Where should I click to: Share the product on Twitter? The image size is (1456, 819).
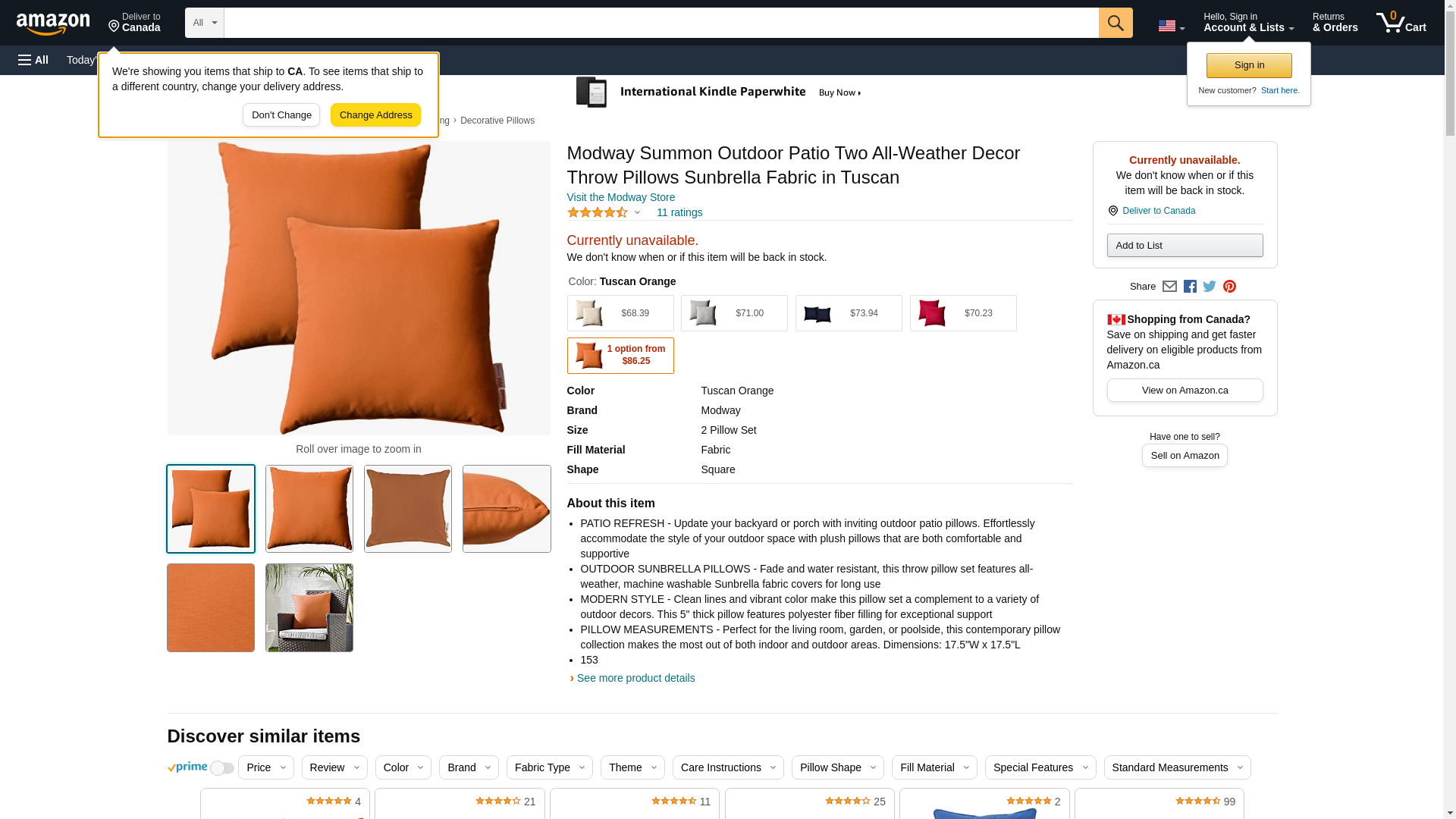tap(1210, 287)
